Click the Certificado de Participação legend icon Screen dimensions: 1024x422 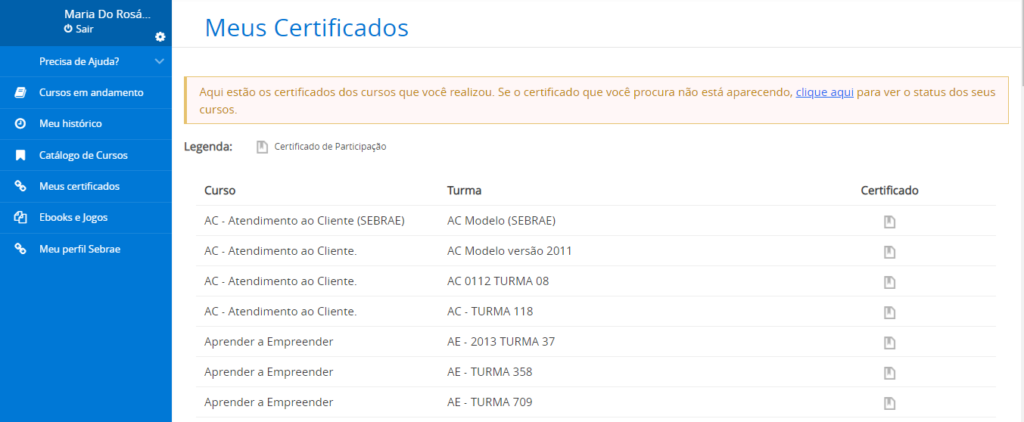(x=262, y=147)
